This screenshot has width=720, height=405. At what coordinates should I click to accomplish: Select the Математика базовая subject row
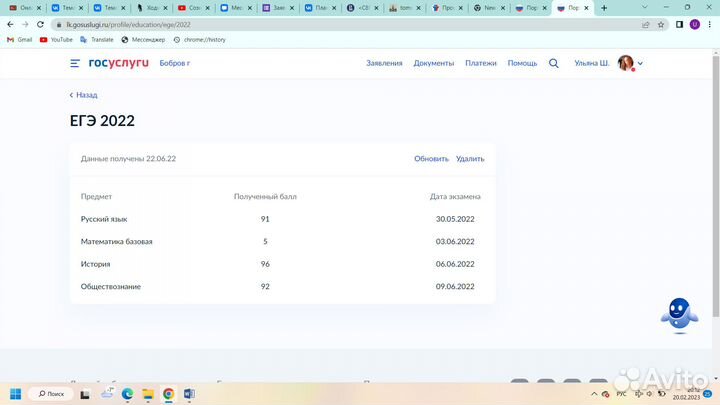[x=282, y=242]
